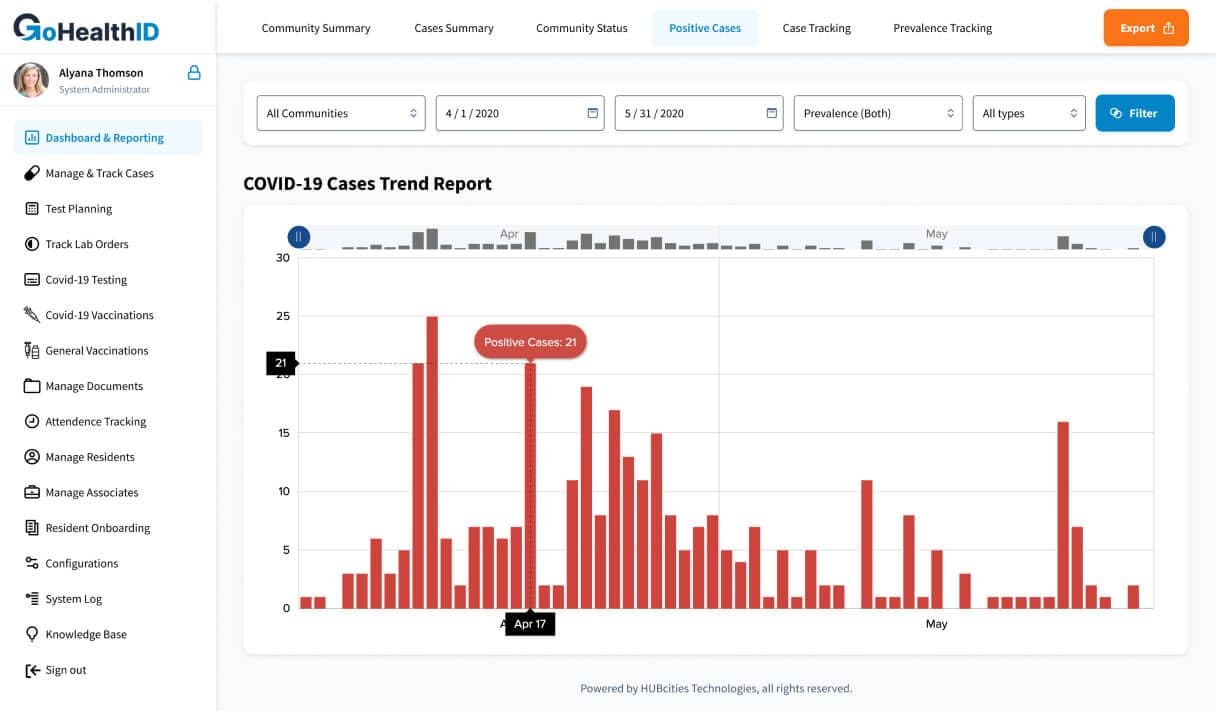Click the folder icon for Manage Documents
The width and height of the screenshot is (1216, 711).
[x=31, y=386]
